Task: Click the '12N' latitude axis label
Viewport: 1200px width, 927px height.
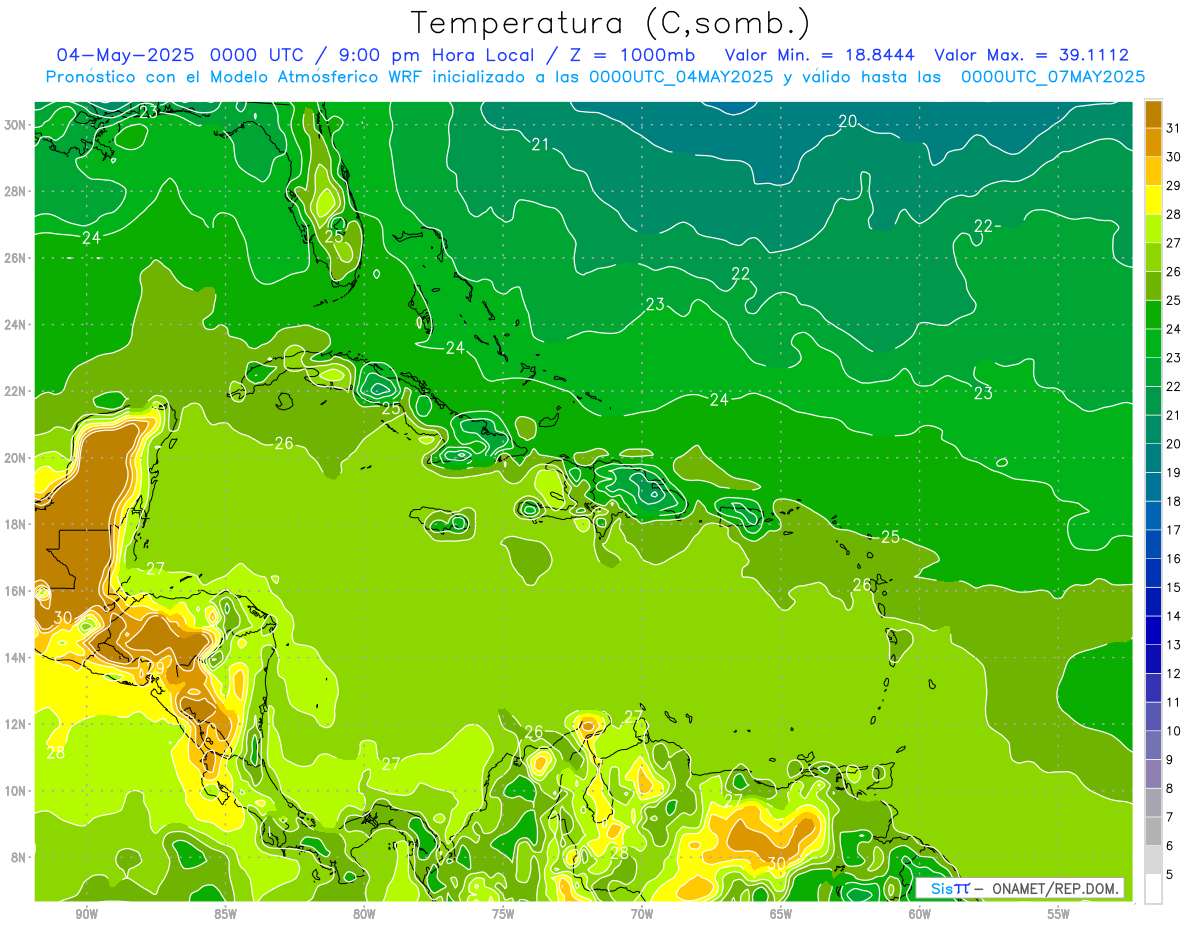Action: coord(16,724)
